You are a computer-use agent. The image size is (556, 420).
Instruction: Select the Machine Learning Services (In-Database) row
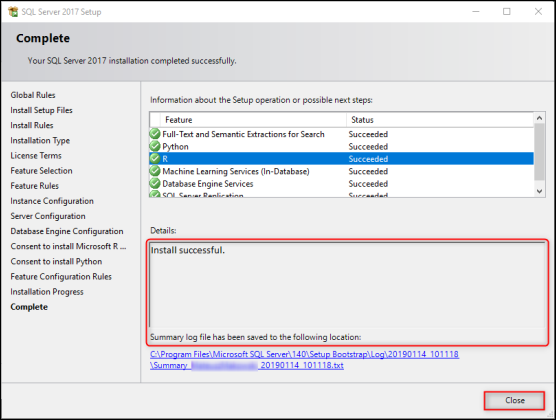tap(341, 171)
